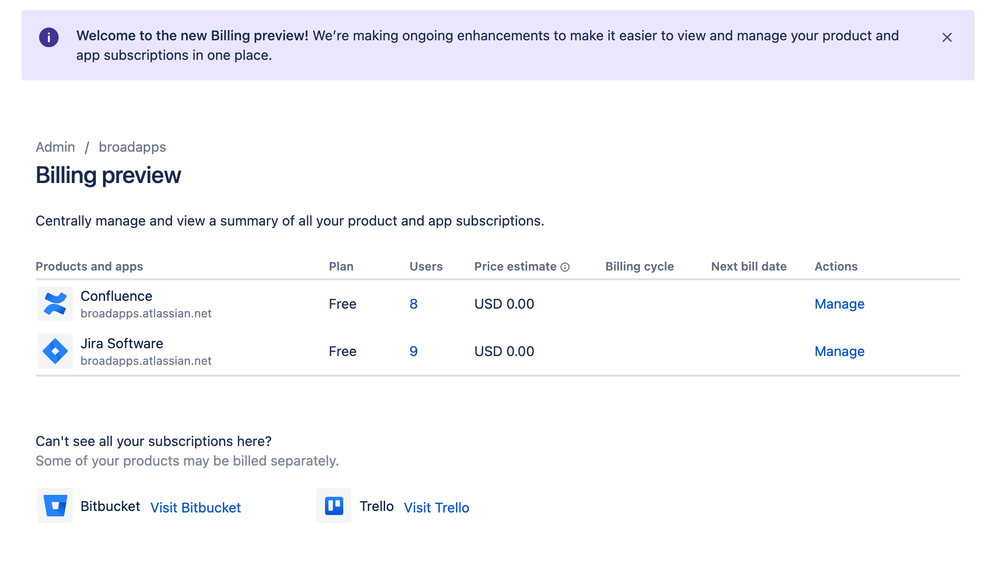Screen dimensions: 999x586
Task: Click the Price estimate column header
Action: point(515,266)
